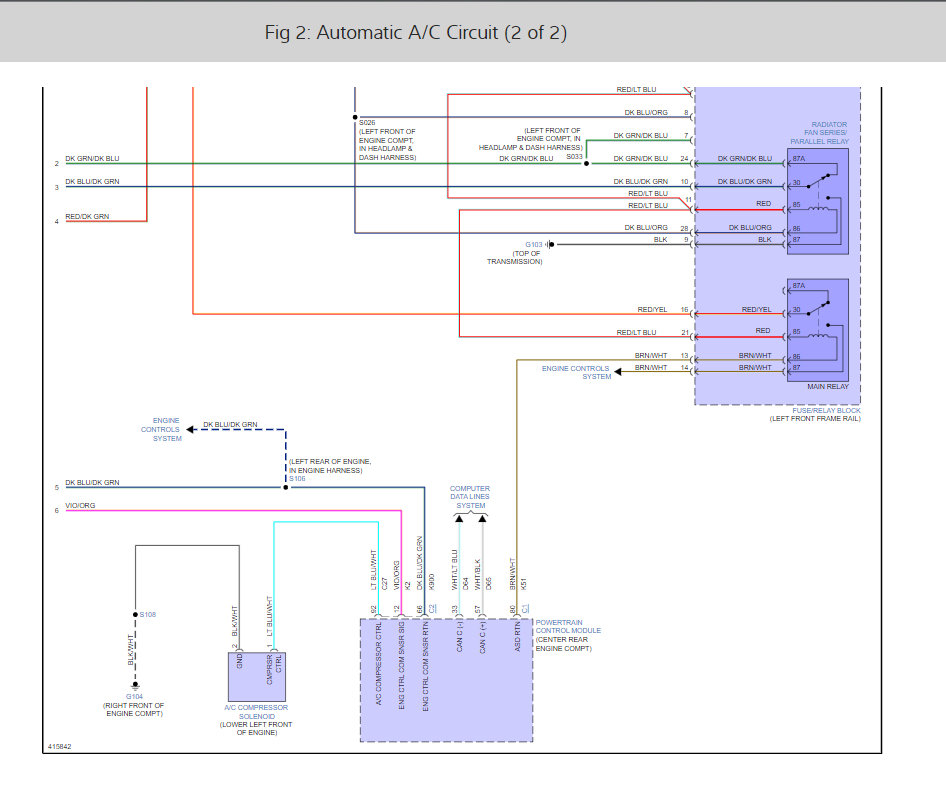
Task: Click circuit code D65
Action: 489,584
